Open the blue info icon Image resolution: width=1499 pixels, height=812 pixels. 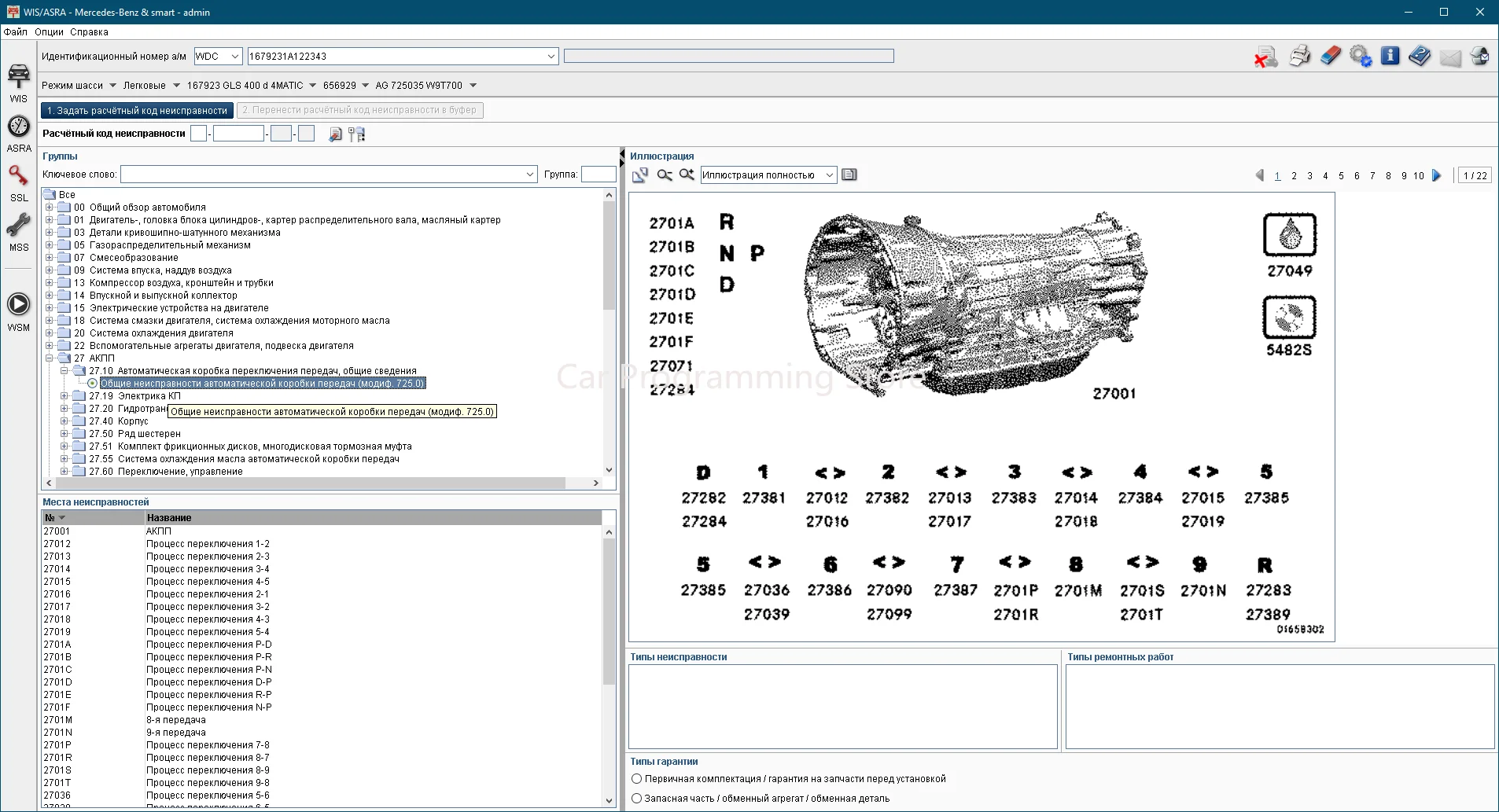click(x=1390, y=57)
